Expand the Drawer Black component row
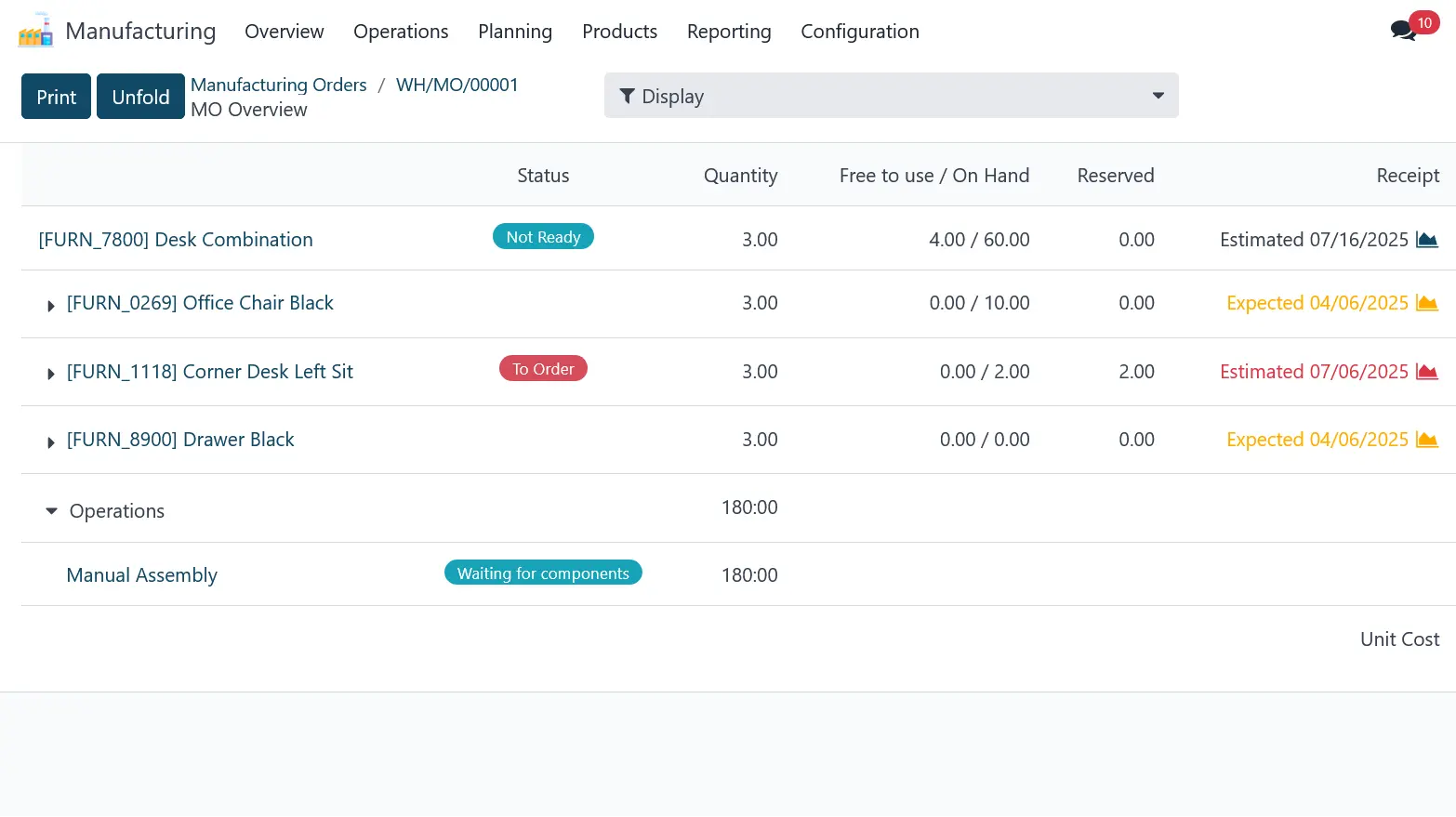The height and width of the screenshot is (817, 1456). coord(51,442)
